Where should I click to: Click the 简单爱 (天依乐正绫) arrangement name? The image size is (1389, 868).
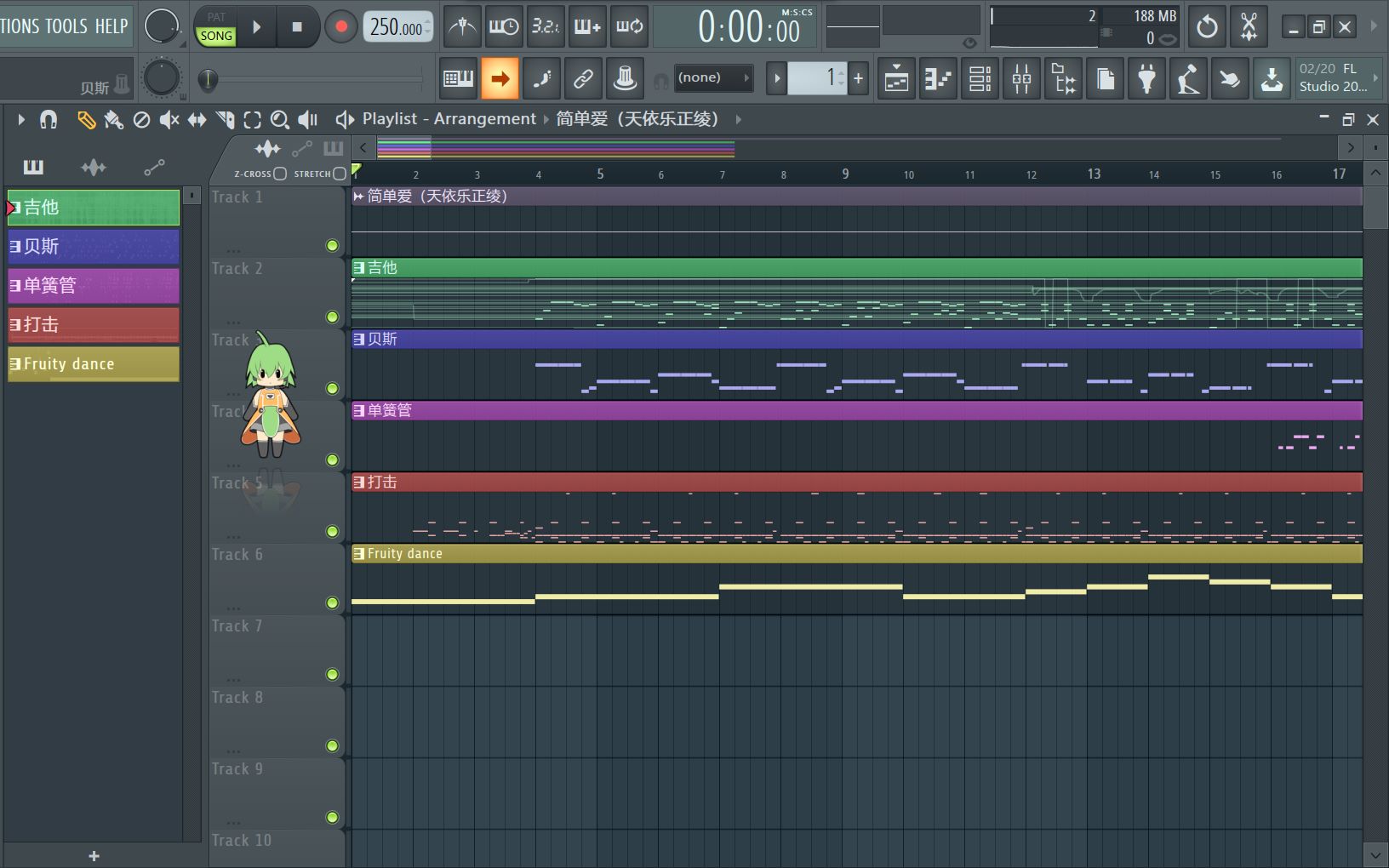click(637, 119)
